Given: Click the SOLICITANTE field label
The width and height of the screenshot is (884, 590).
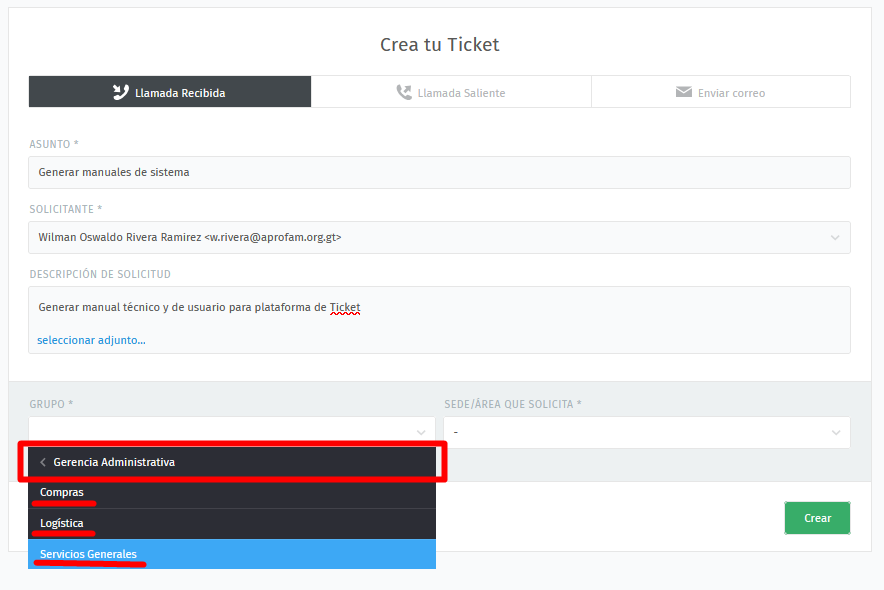Looking at the screenshot, I should pyautogui.click(x=65, y=209).
